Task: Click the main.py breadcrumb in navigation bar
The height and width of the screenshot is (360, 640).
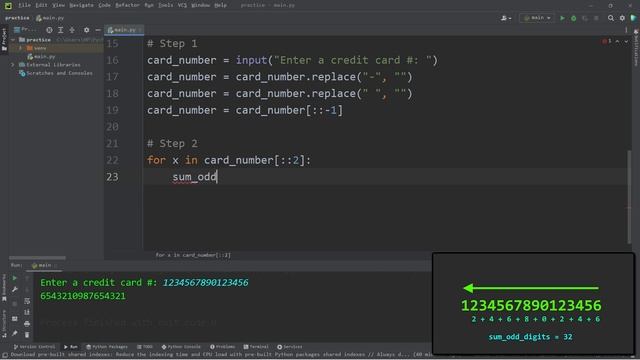Action: 50,18
